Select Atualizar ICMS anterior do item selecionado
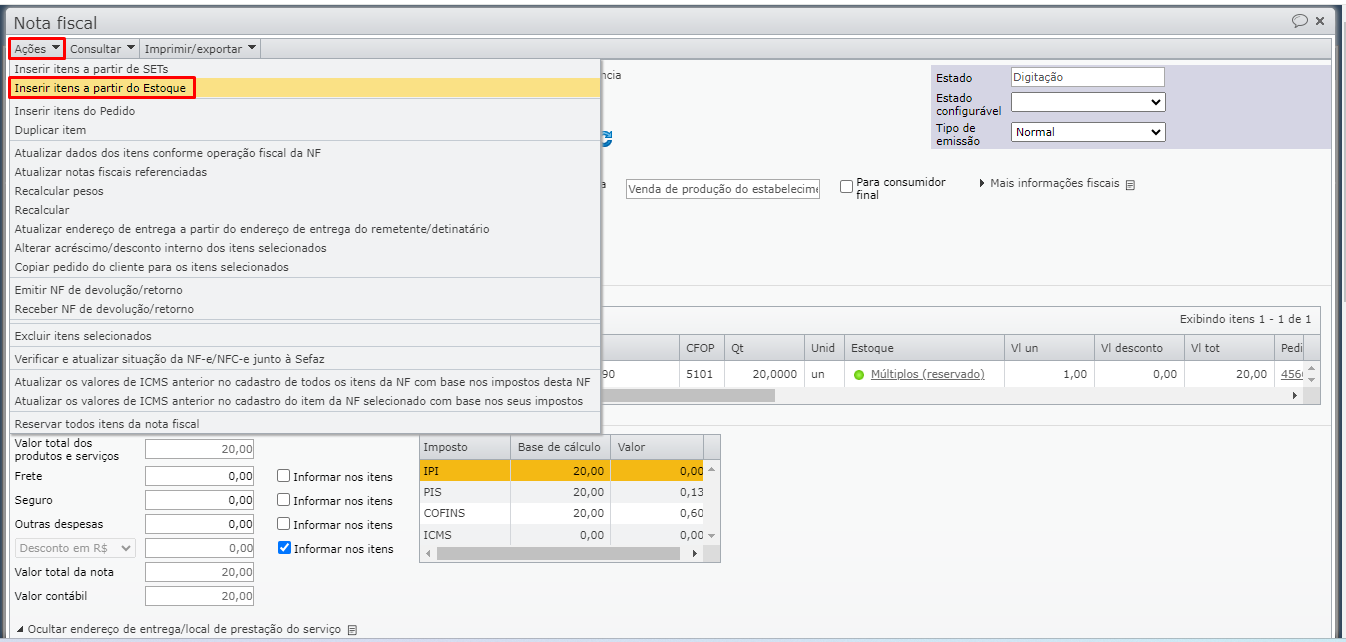 [305, 401]
